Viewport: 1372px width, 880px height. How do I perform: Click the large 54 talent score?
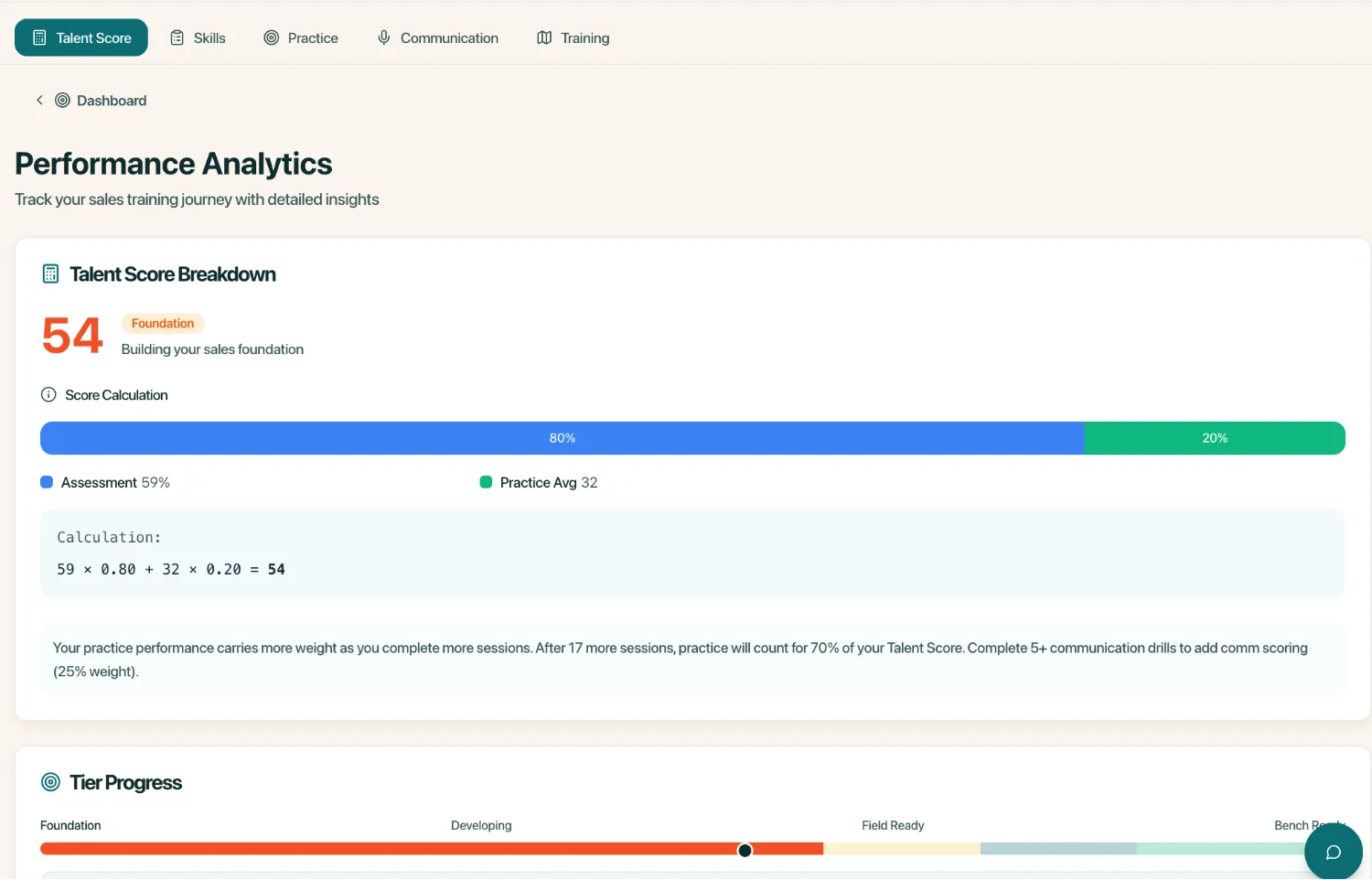[72, 336]
